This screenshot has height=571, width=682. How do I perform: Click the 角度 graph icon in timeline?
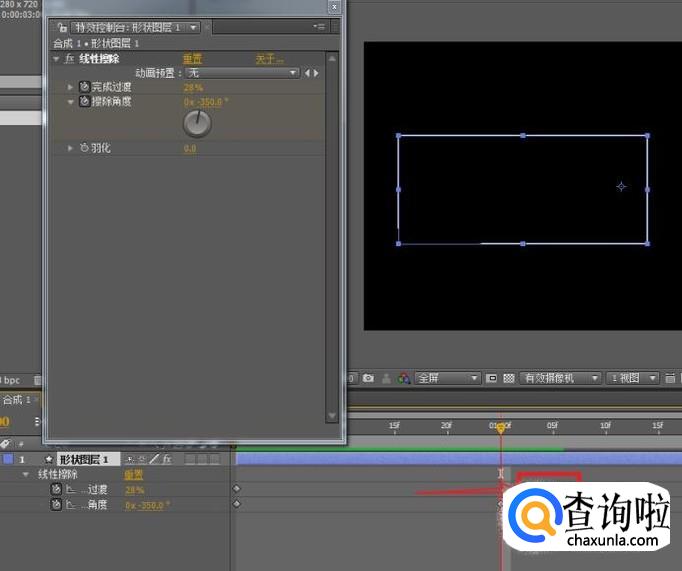(x=70, y=505)
